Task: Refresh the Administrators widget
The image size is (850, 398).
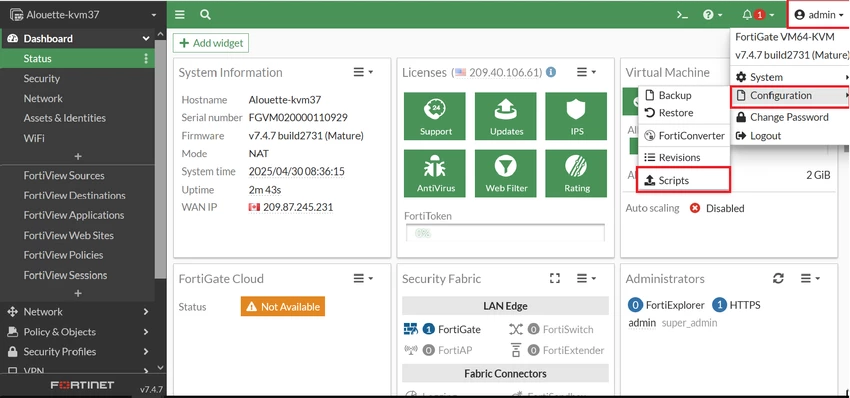Action: (x=778, y=278)
